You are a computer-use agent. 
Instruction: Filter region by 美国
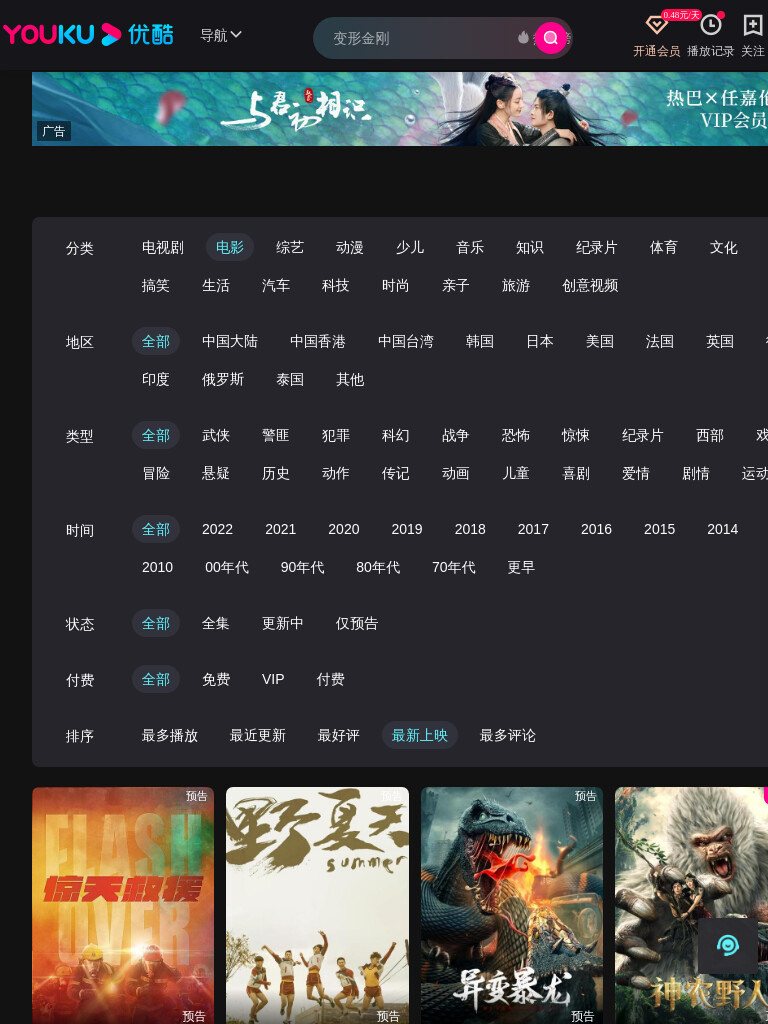click(600, 342)
